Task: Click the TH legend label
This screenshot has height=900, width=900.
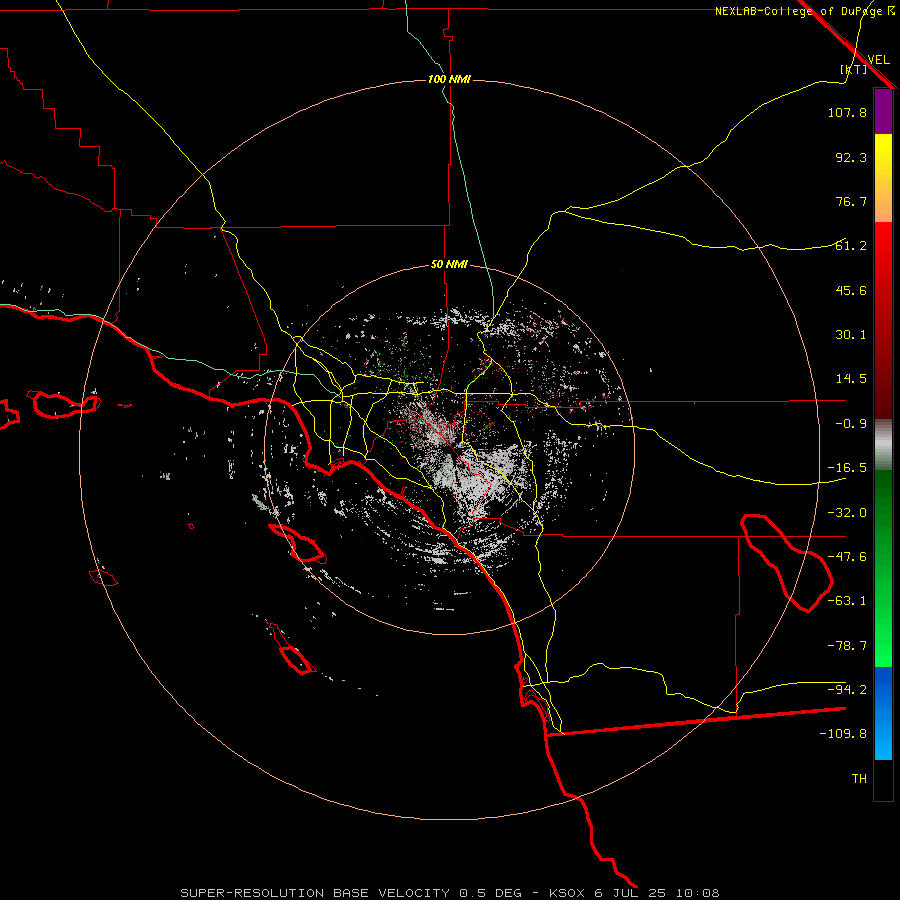Action: pyautogui.click(x=859, y=779)
